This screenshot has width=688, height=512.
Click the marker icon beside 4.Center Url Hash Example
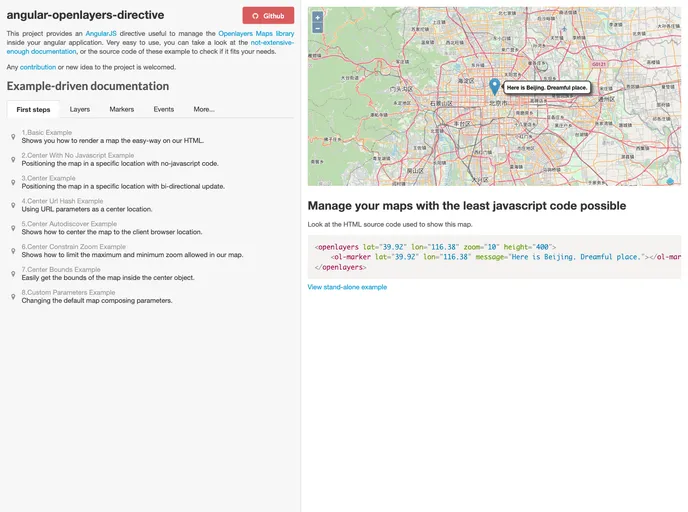(13, 205)
